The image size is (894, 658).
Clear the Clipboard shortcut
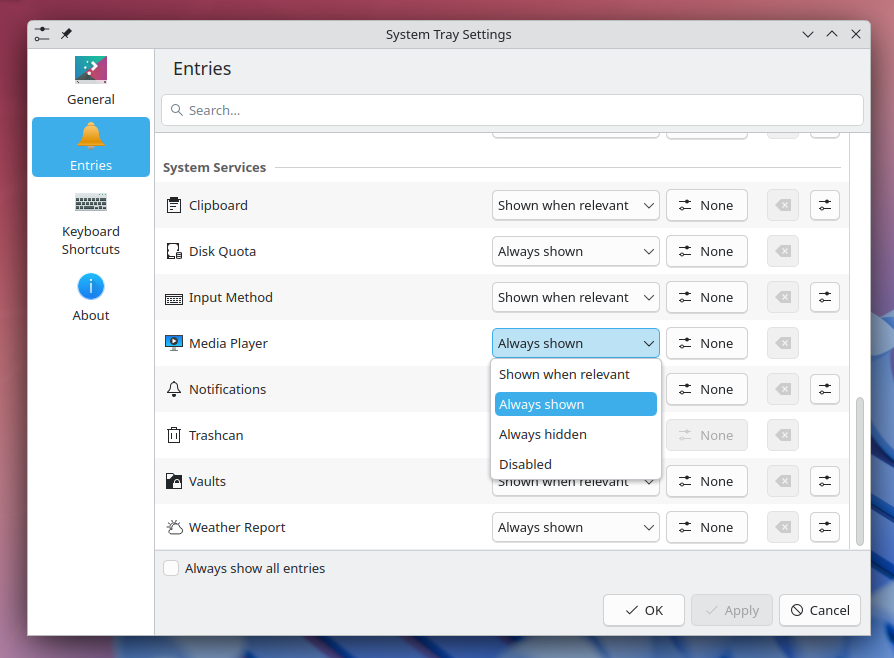point(783,205)
